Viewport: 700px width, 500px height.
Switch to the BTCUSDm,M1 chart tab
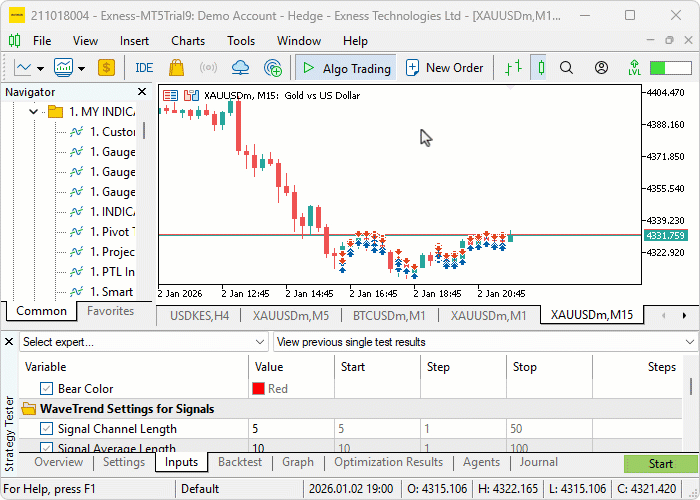389,316
